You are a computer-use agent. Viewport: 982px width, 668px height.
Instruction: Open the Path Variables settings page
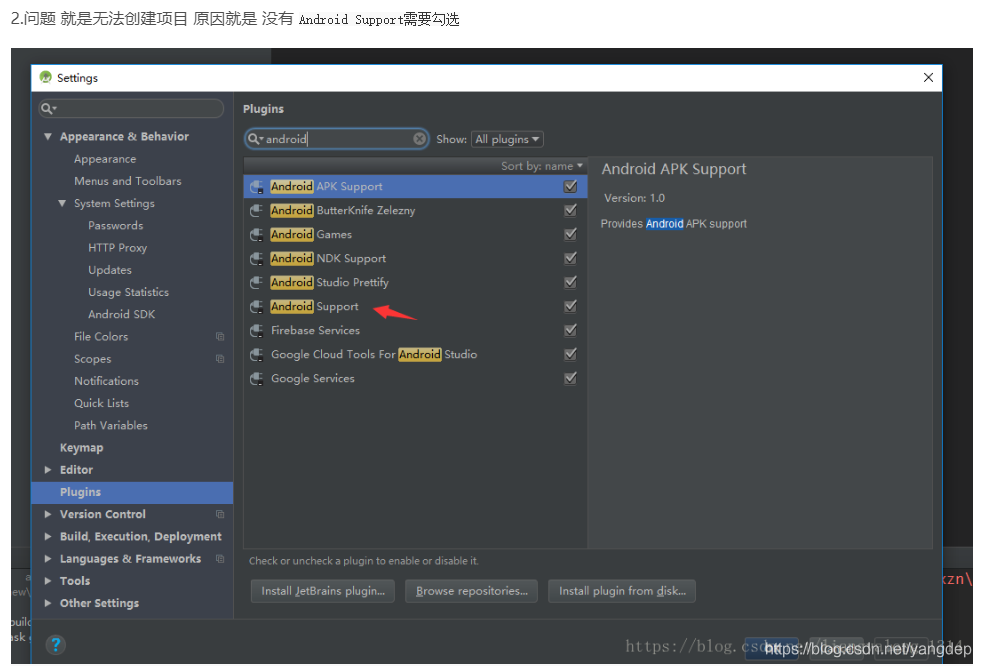tap(111, 426)
